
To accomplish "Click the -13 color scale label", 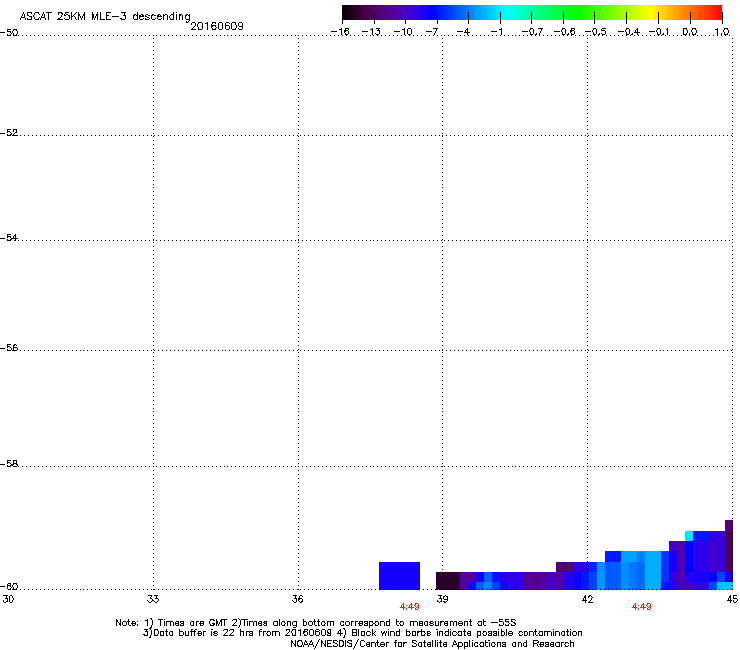I will point(371,32).
